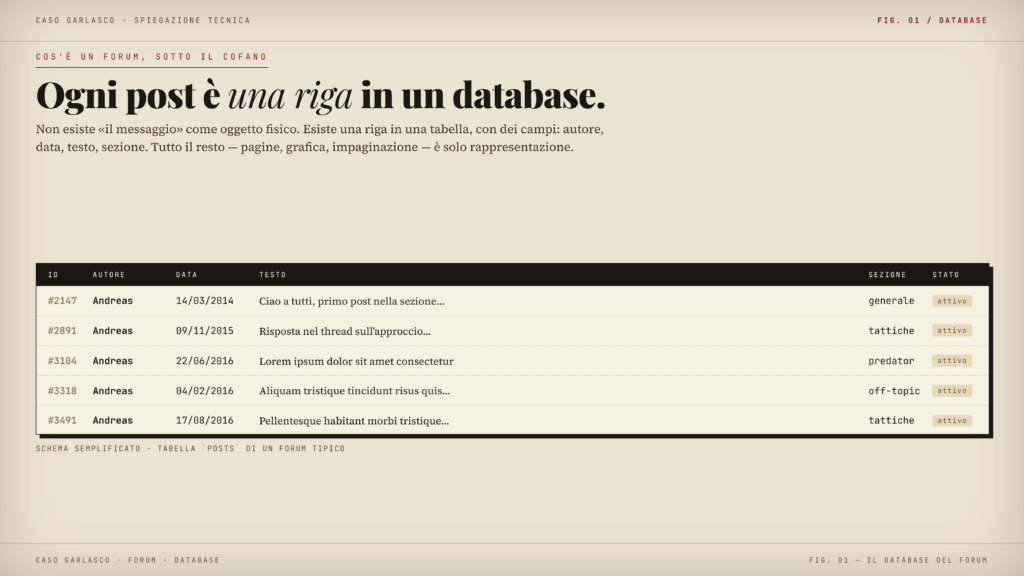Click the 'predator' section cell
Image resolution: width=1024 pixels, height=576 pixels.
pos(891,360)
